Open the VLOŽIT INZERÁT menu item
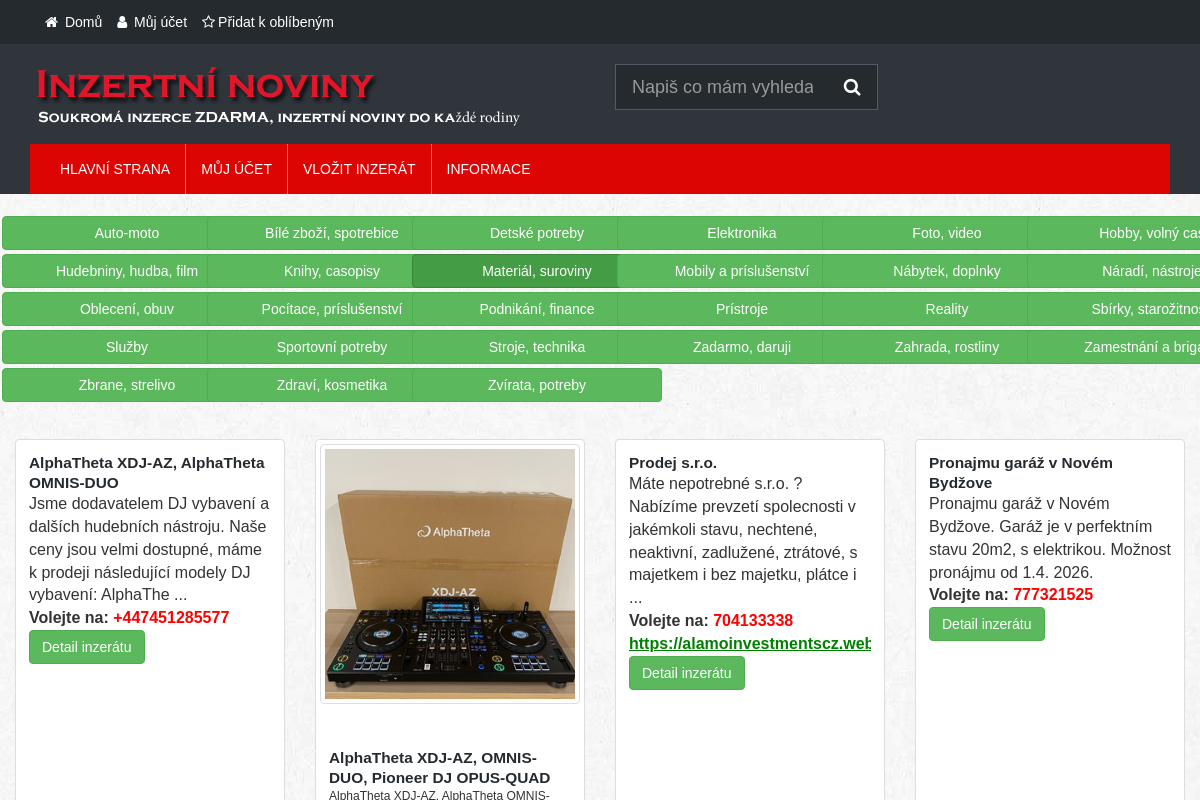The image size is (1200, 800). tap(359, 169)
